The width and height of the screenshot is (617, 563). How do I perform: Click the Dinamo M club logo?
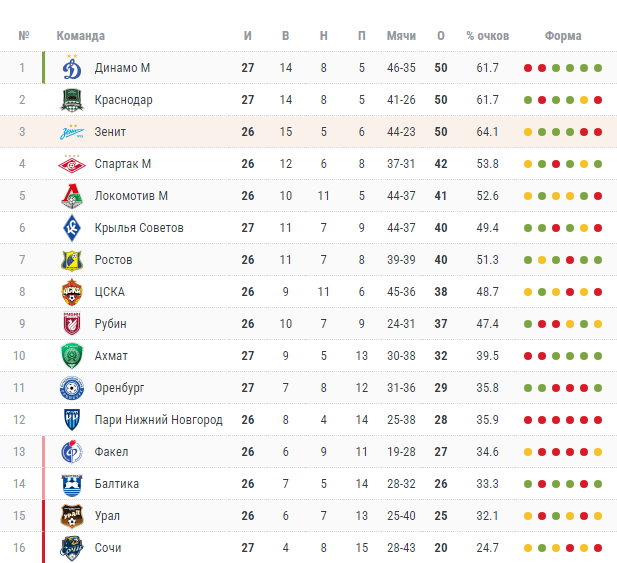71,68
